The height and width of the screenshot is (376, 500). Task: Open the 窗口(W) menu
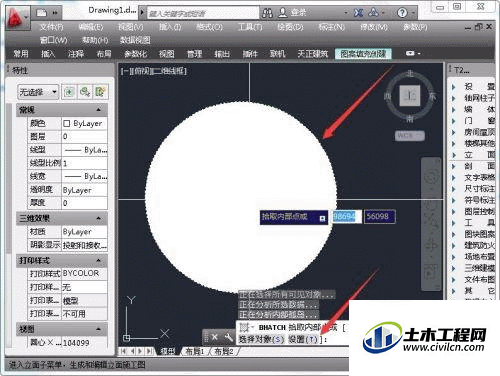[53, 40]
